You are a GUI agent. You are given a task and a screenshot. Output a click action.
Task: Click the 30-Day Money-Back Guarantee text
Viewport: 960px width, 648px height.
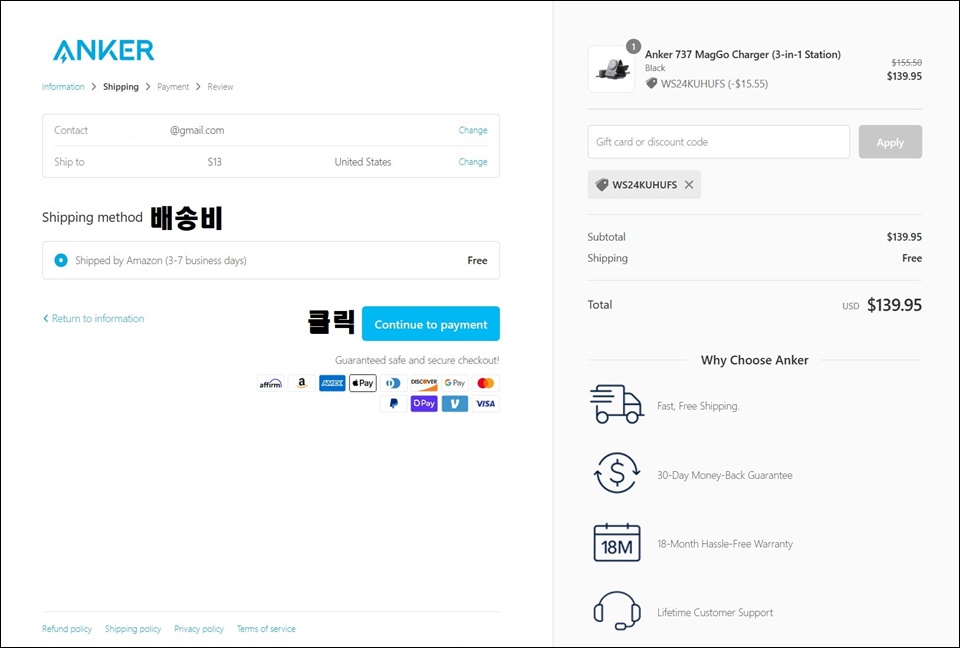pyautogui.click(x=724, y=475)
